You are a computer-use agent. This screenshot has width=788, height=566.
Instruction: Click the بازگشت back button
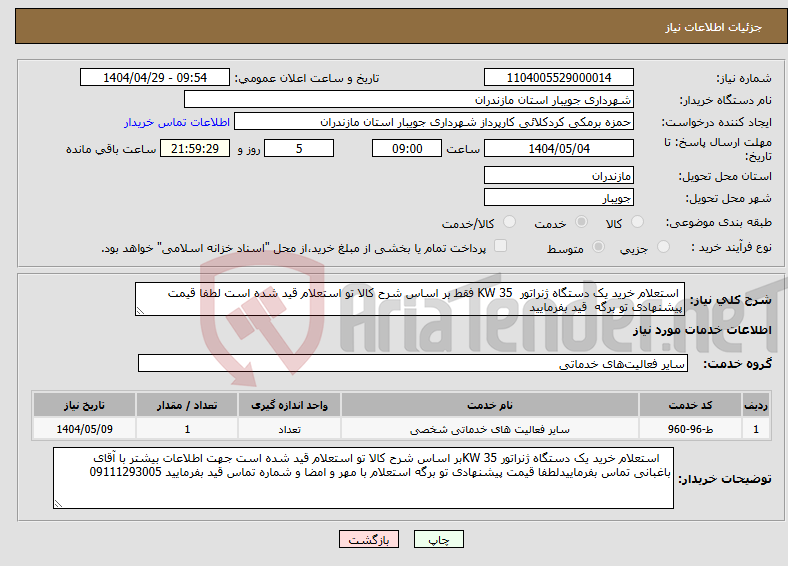(x=369, y=539)
